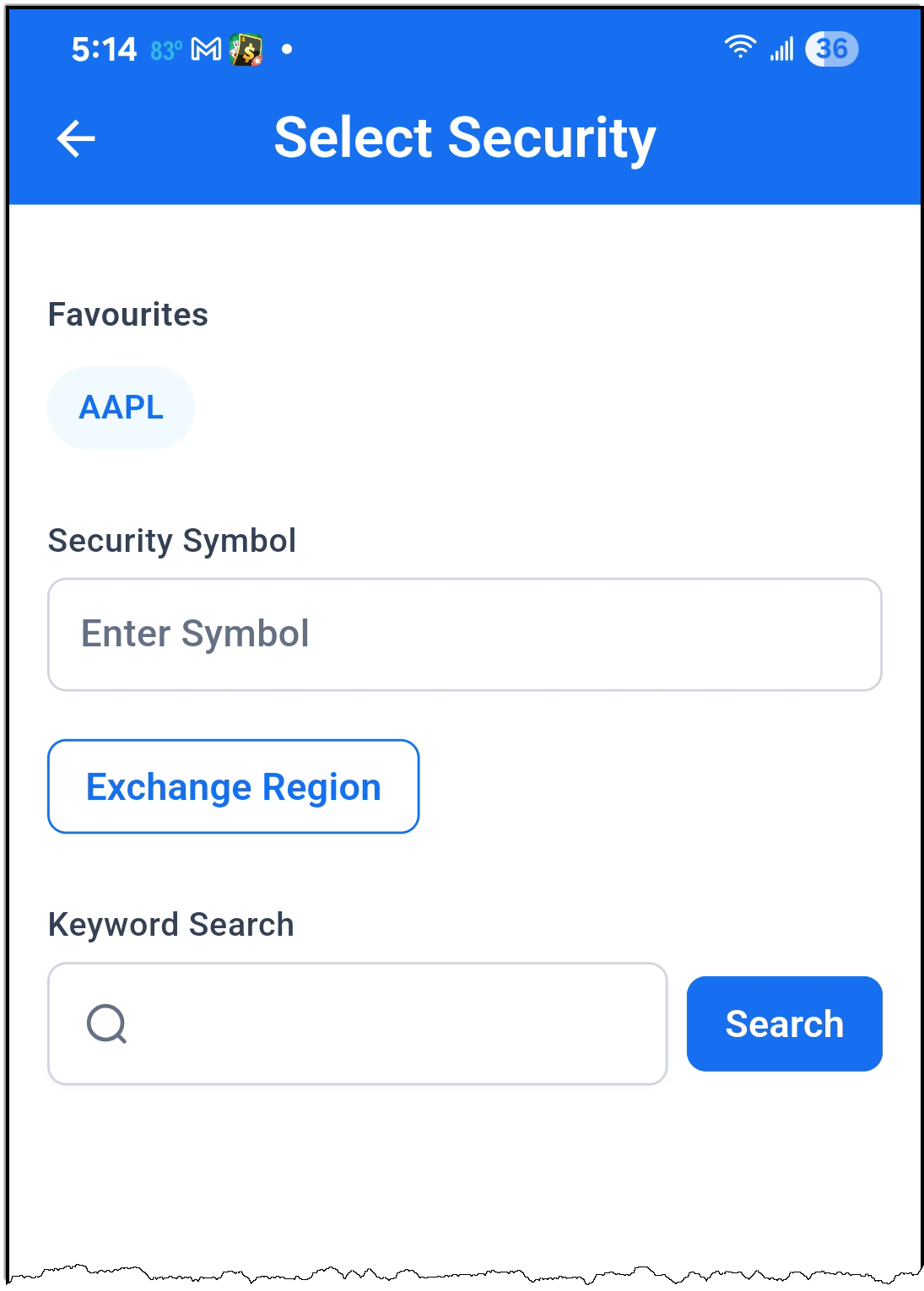Viewport: 924px width, 1291px height.
Task: Focus the Enter Symbol text field
Action: click(x=465, y=635)
